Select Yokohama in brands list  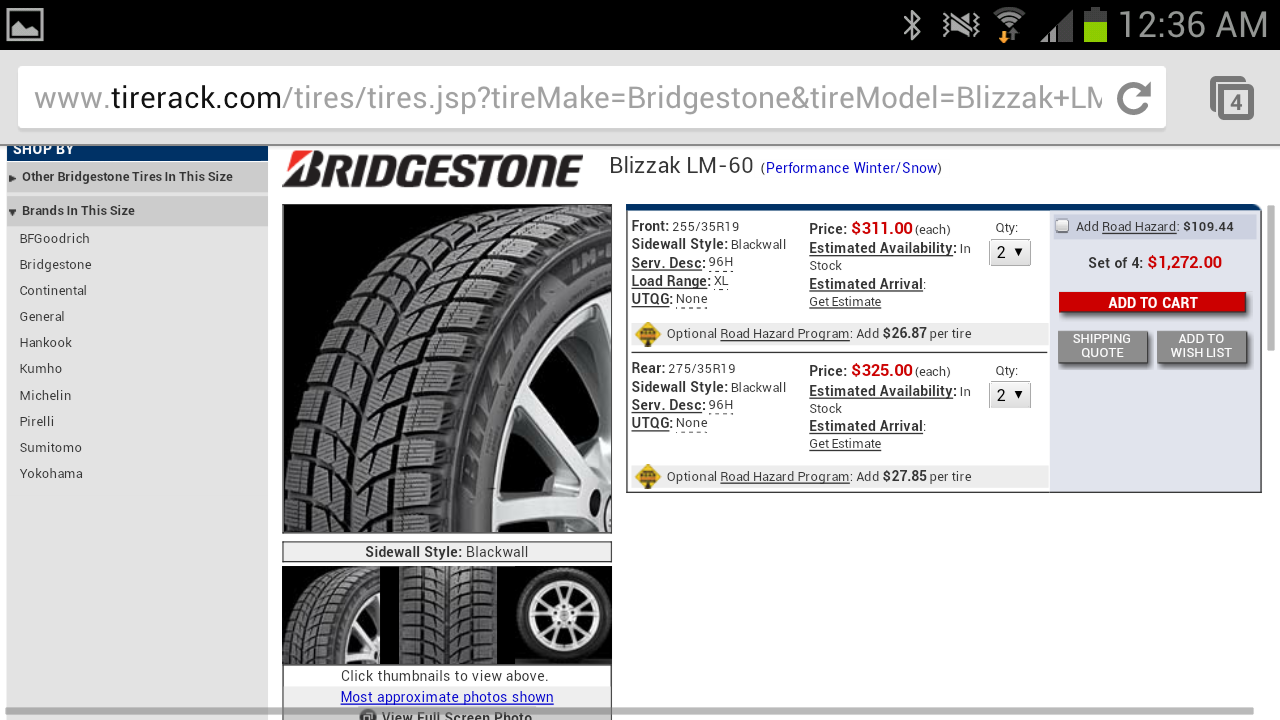(x=51, y=474)
